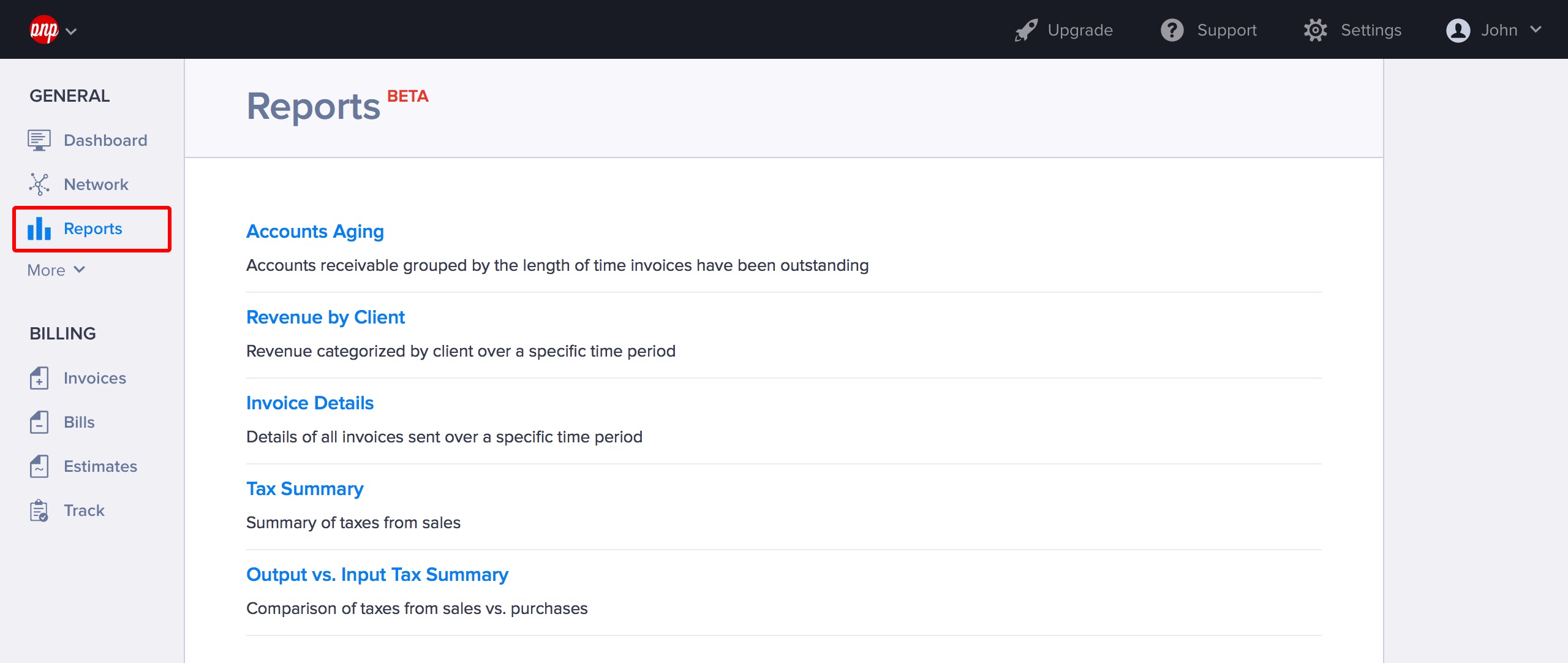
Task: Click the Reports bar chart icon
Action: click(39, 229)
